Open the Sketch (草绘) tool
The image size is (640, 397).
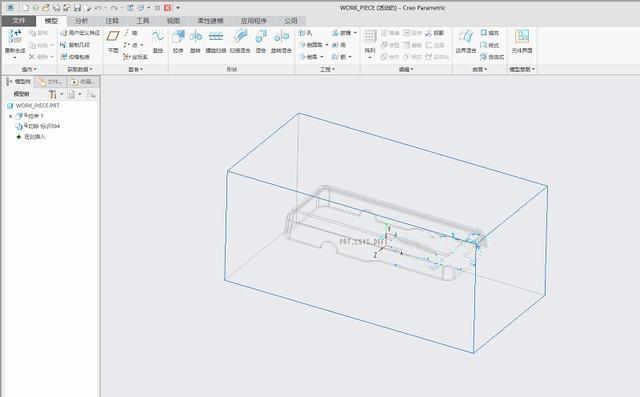coord(158,41)
